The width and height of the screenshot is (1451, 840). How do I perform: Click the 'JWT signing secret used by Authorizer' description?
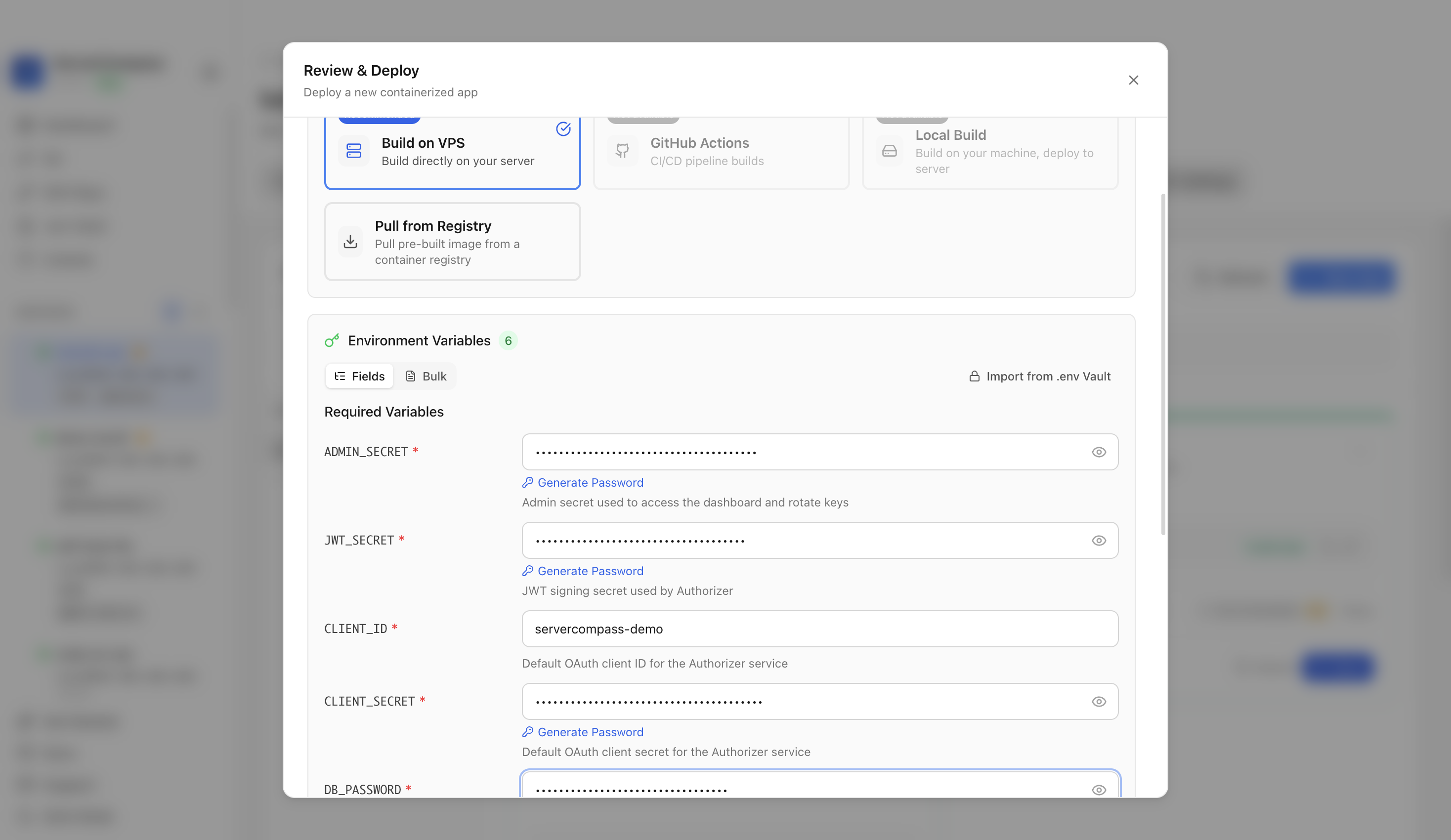[x=627, y=590]
